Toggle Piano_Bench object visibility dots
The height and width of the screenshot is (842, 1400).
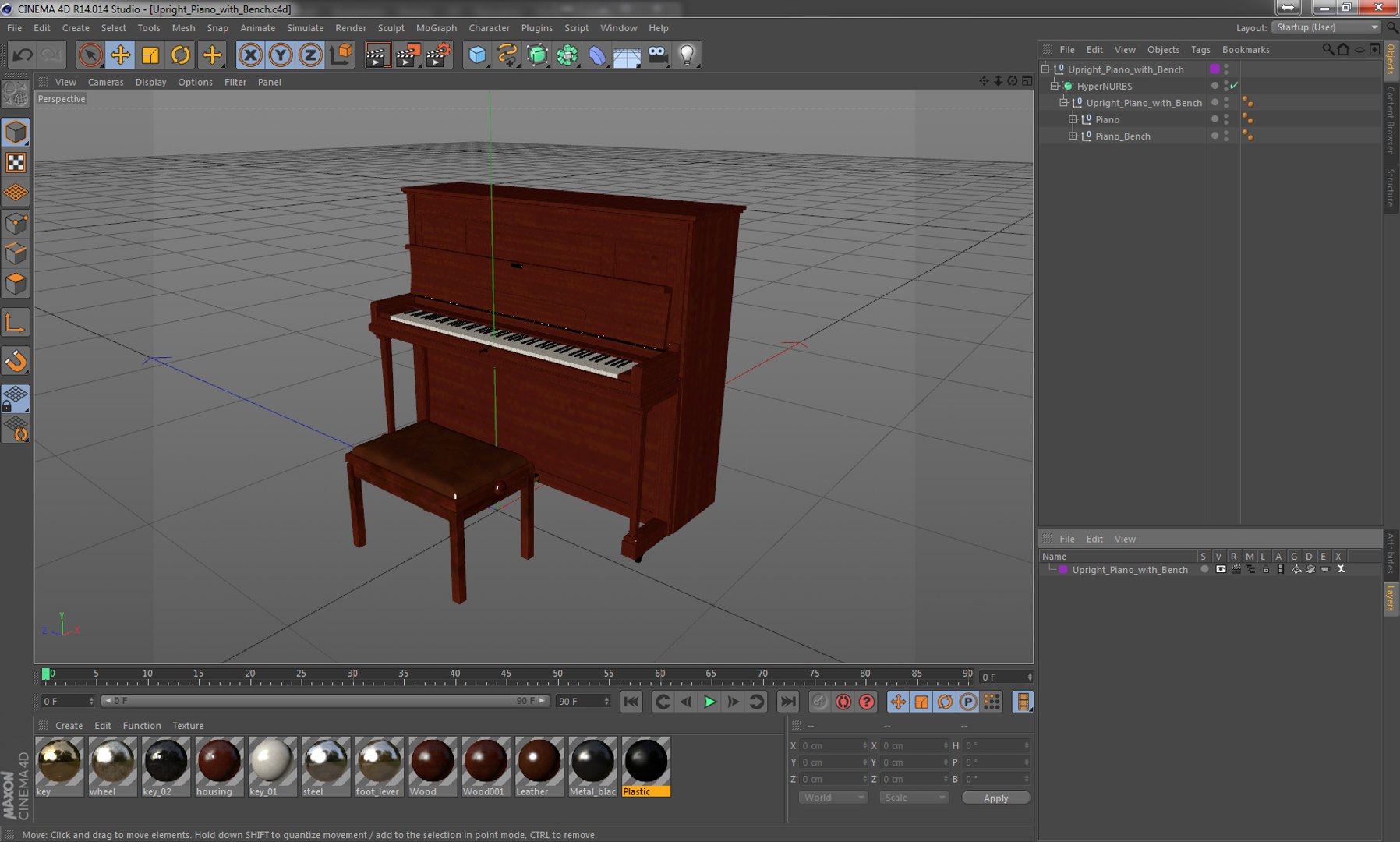click(1226, 136)
